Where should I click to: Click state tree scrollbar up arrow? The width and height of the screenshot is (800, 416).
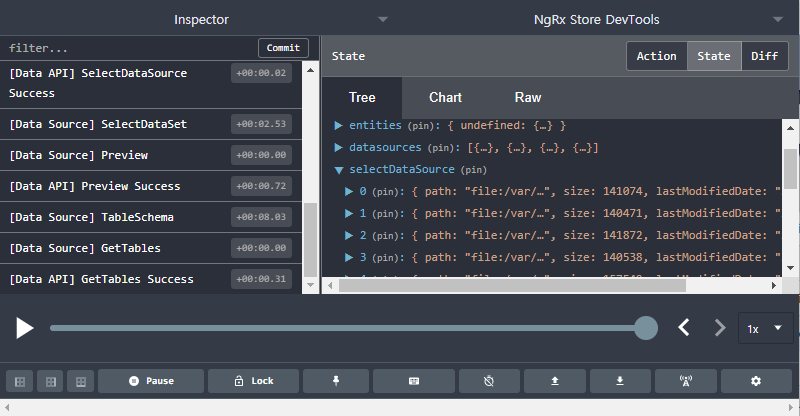pyautogui.click(x=790, y=128)
